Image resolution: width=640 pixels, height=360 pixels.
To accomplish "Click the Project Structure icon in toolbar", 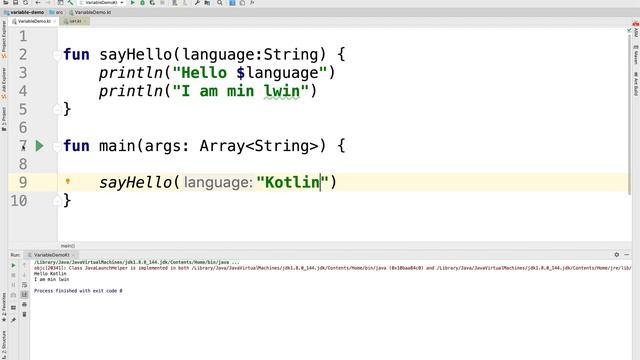I will pos(207,2).
